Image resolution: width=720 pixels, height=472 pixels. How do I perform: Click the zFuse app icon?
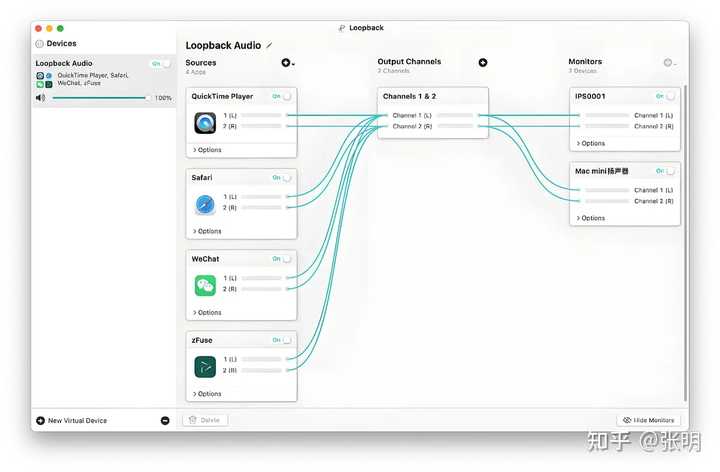(x=205, y=367)
